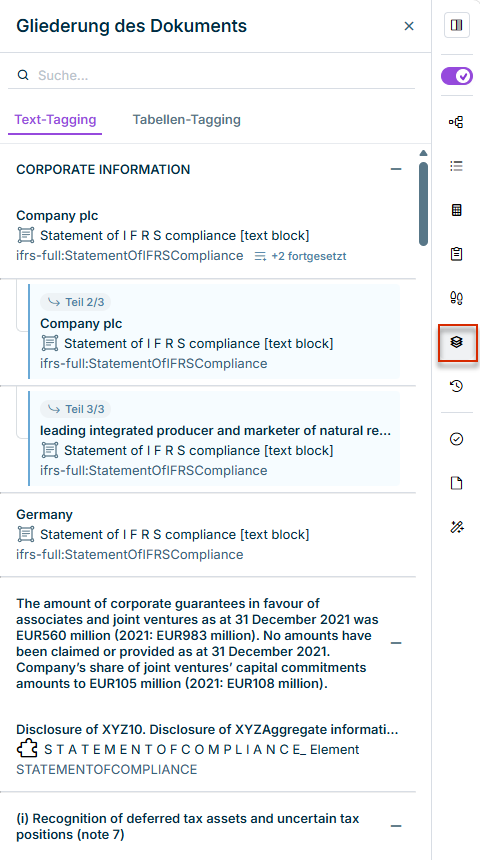Open the clipboard icon in sidebar

pyautogui.click(x=456, y=254)
